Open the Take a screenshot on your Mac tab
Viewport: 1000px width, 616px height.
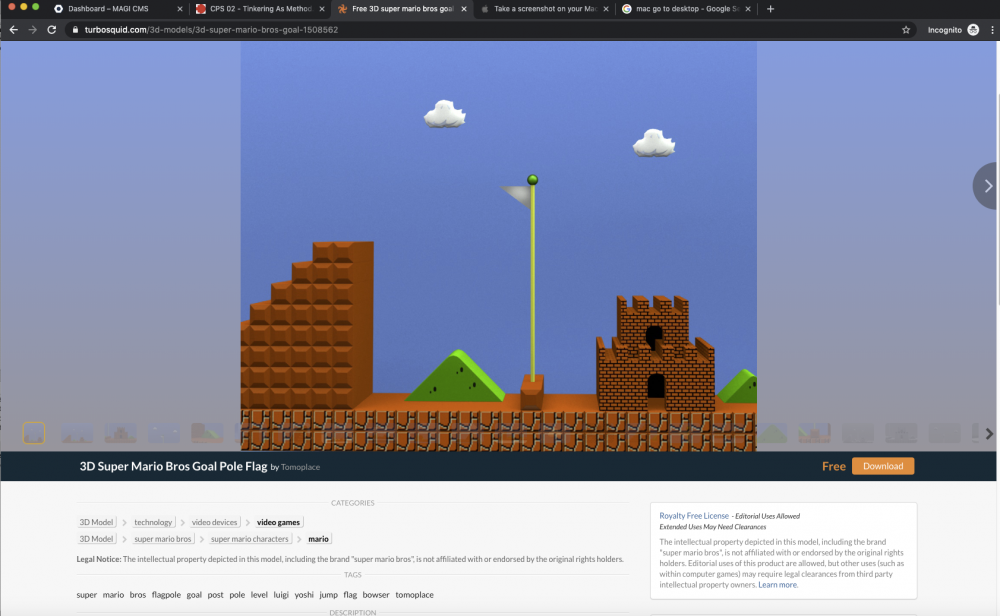tap(545, 9)
